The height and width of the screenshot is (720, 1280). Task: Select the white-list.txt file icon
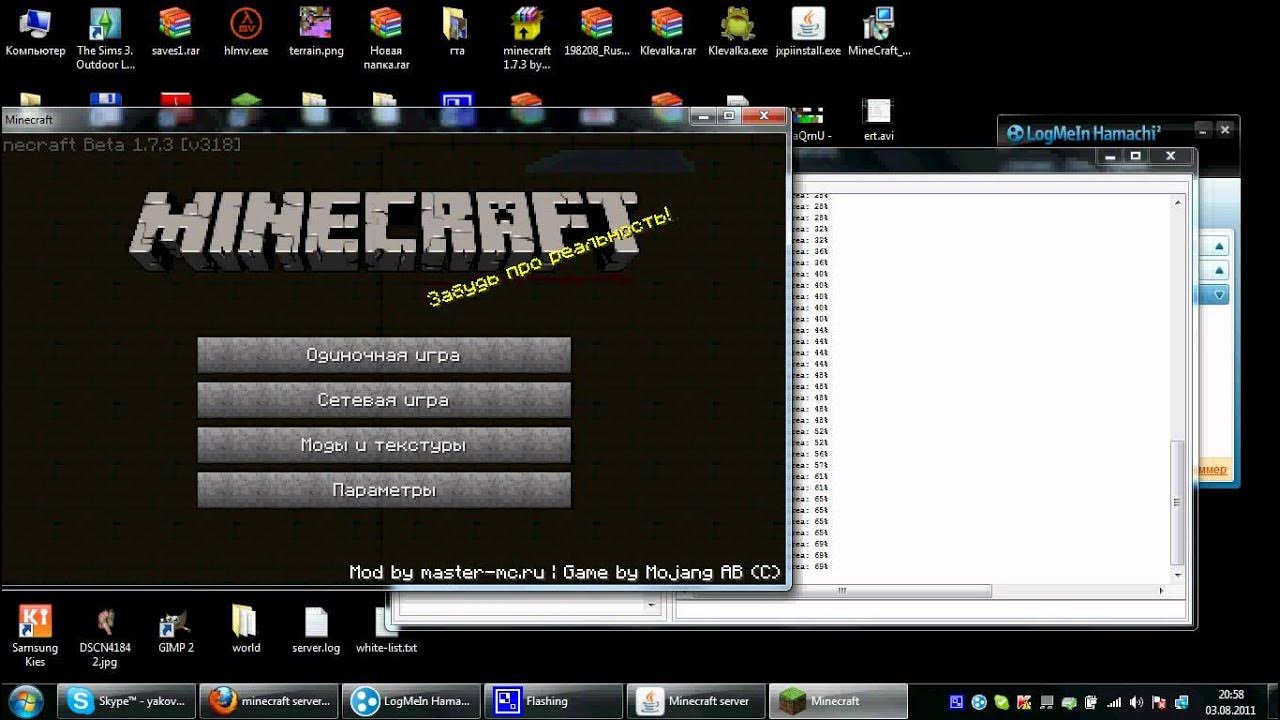tap(386, 630)
